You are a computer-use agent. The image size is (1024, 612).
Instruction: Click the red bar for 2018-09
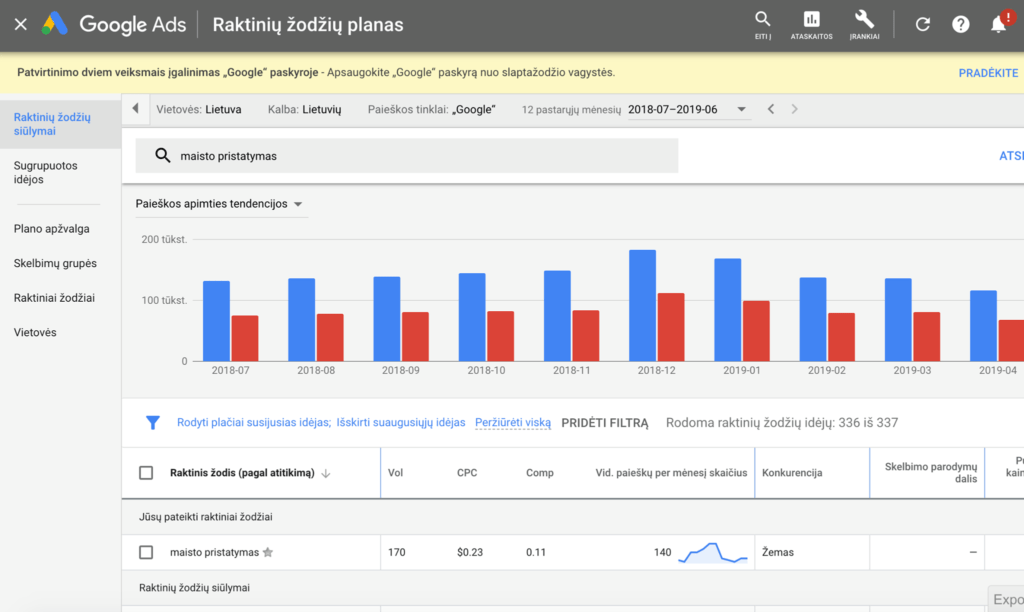pos(415,337)
